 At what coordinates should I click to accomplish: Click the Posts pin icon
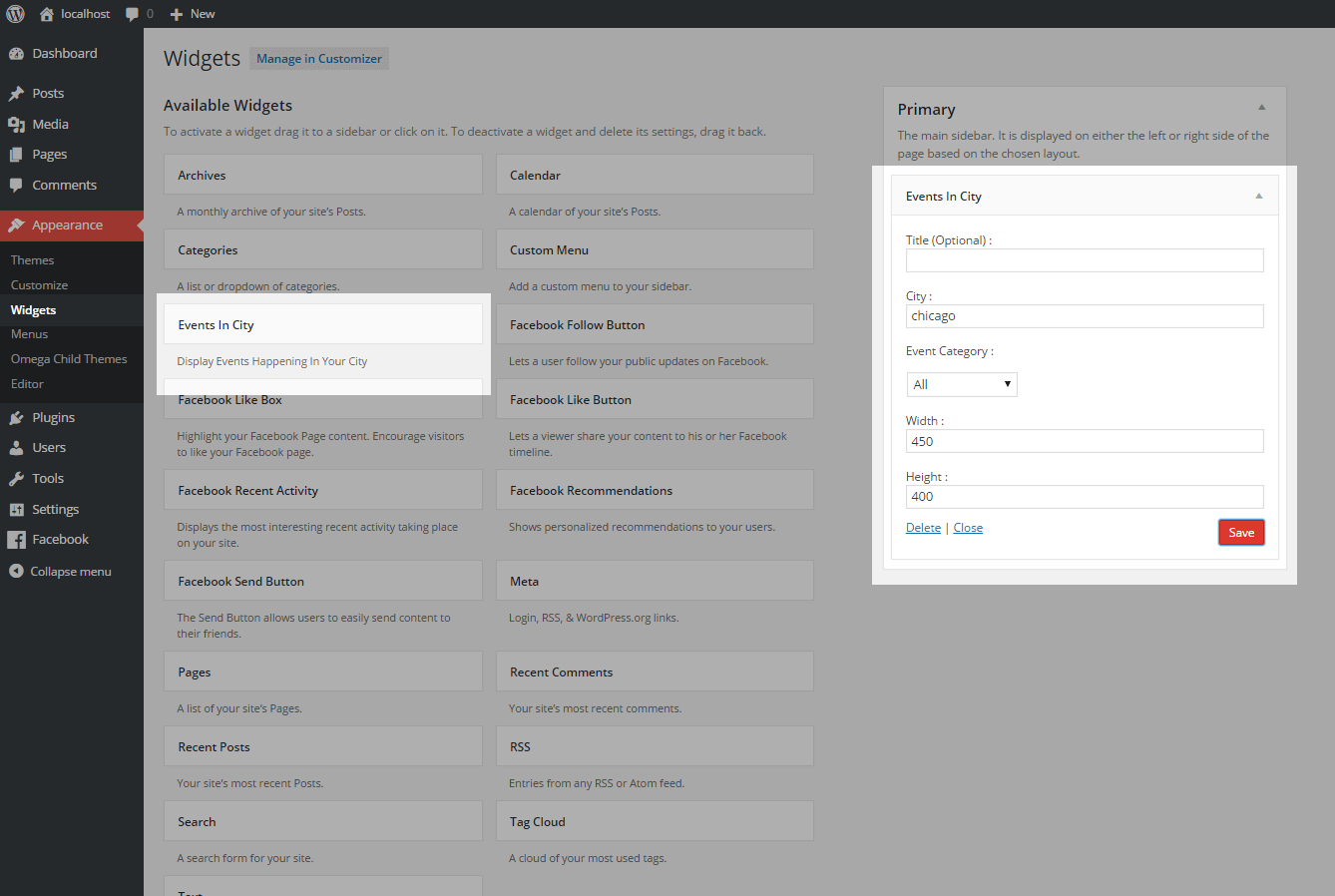tap(16, 94)
